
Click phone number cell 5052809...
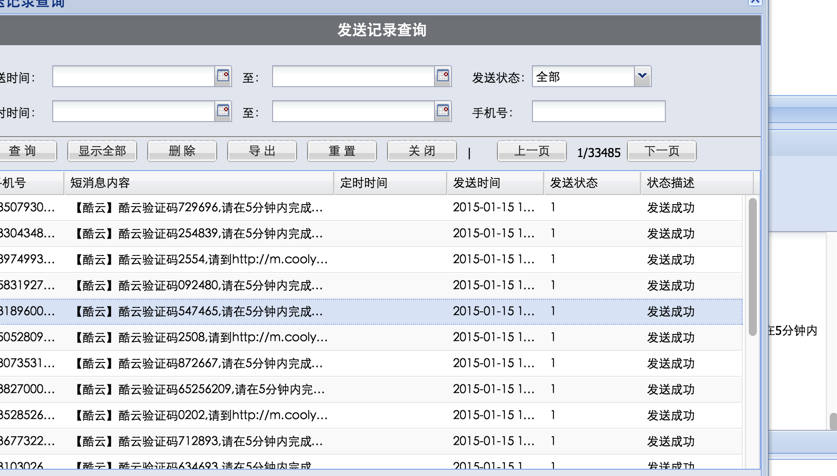tap(27, 337)
